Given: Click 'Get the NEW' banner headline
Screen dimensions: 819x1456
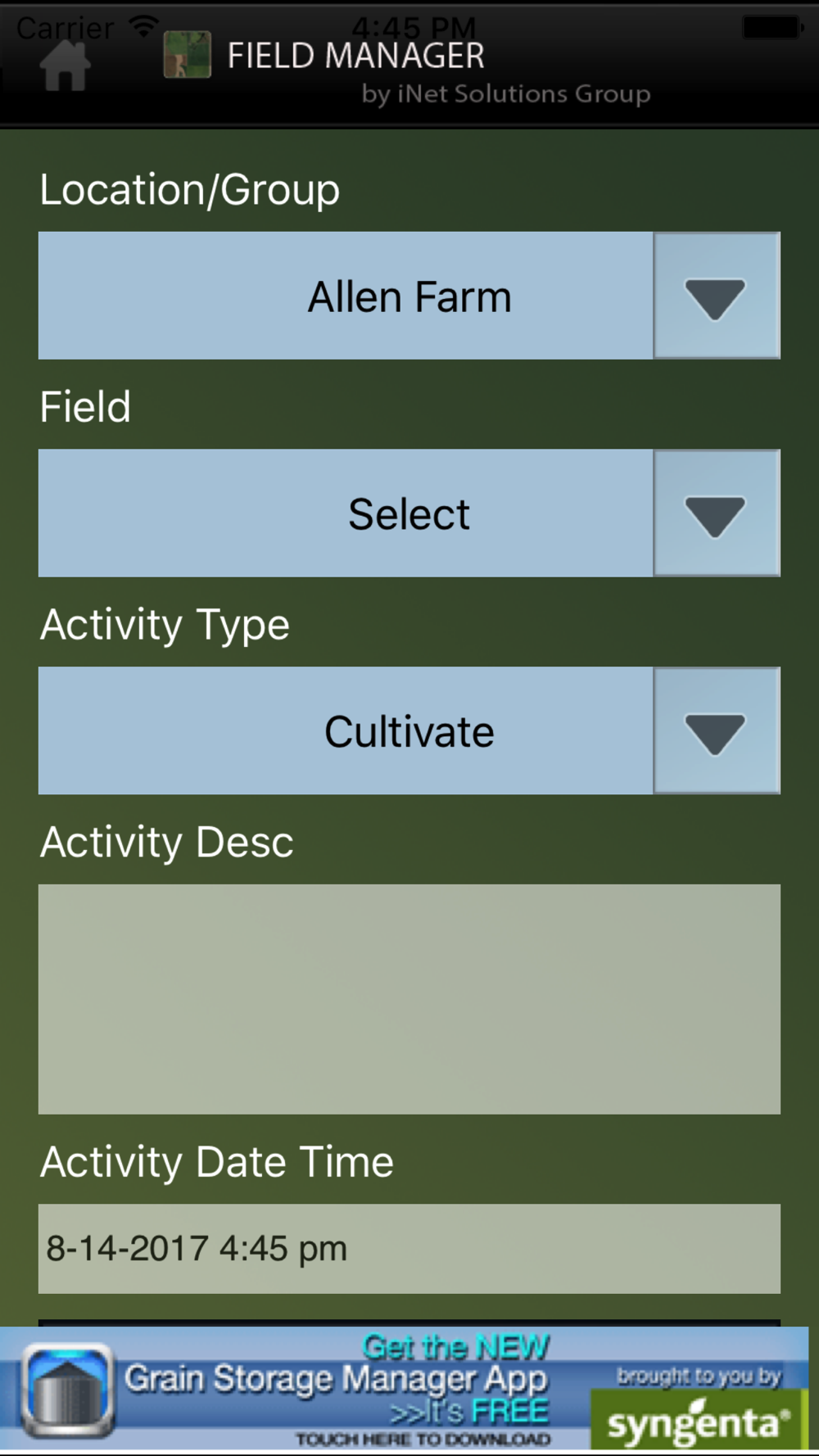Looking at the screenshot, I should click(x=455, y=1346).
